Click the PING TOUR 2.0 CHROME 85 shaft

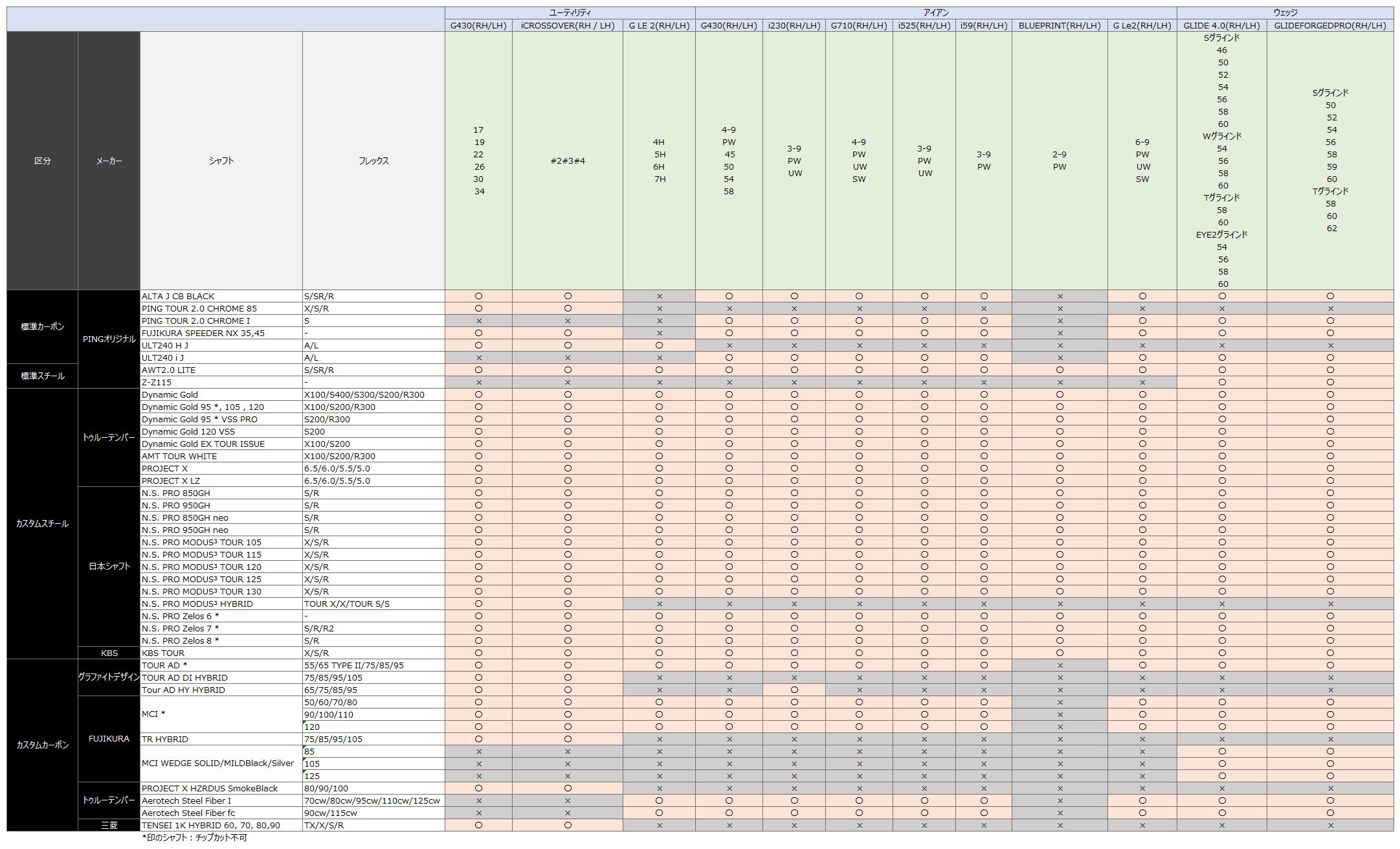221,308
